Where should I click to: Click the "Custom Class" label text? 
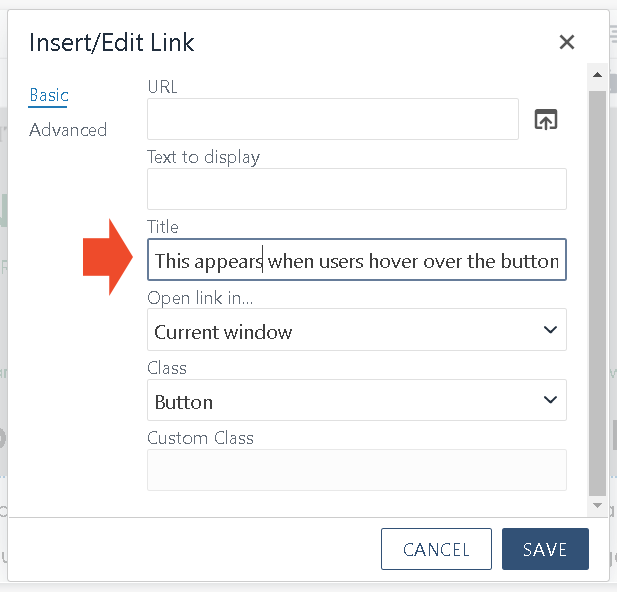coord(200,438)
